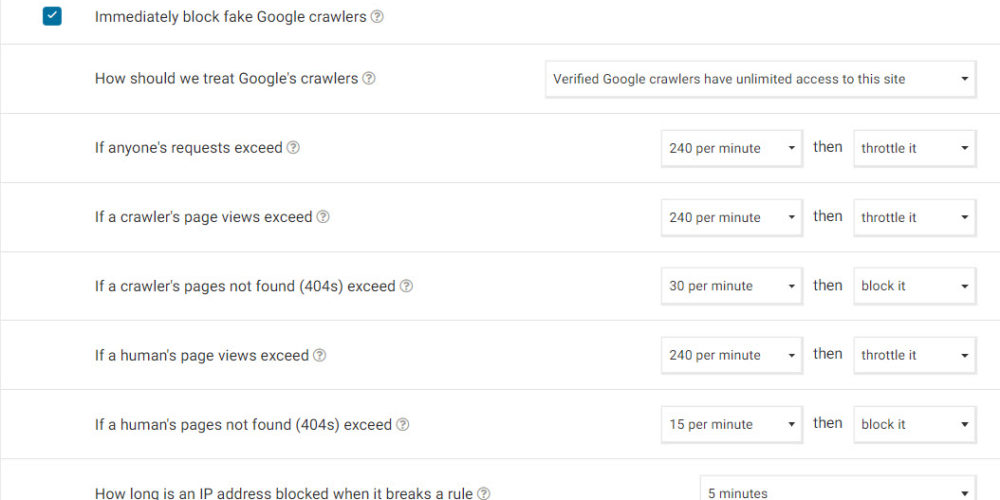This screenshot has height=500, width=1000.
Task: Open crawler's page views throttle action dropdown
Action: click(x=914, y=217)
